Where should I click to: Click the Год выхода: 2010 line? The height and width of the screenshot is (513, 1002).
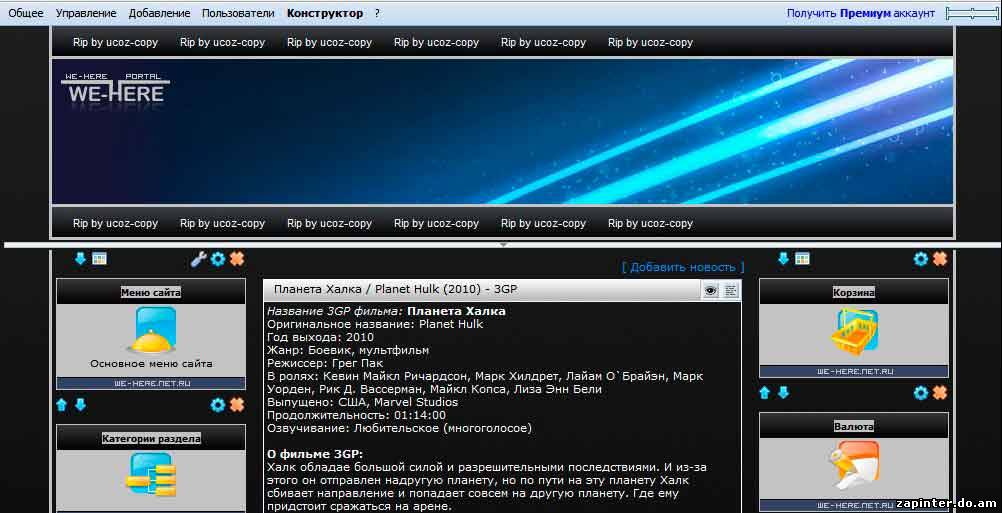(320, 337)
